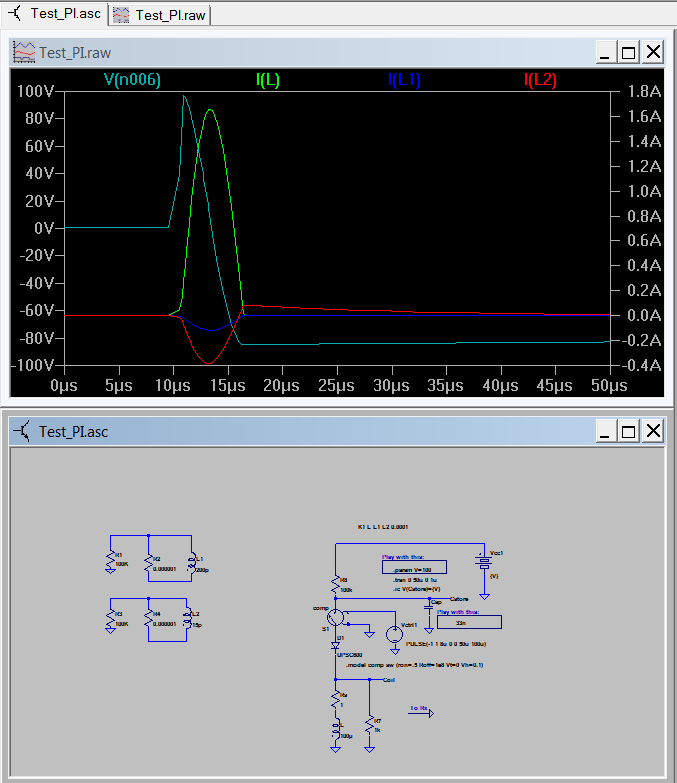Click the .model comp sw directive
Screen dimensions: 677x783
(x=414, y=665)
